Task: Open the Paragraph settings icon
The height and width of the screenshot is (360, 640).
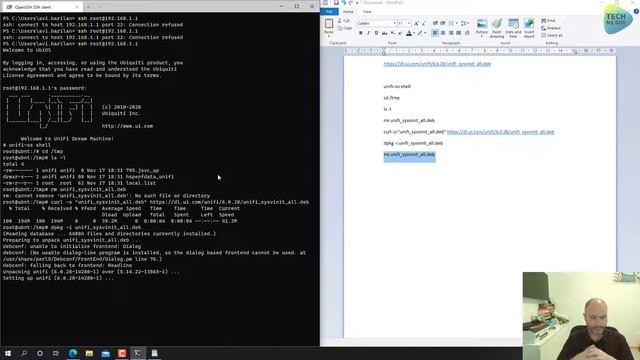Action: coord(467,33)
